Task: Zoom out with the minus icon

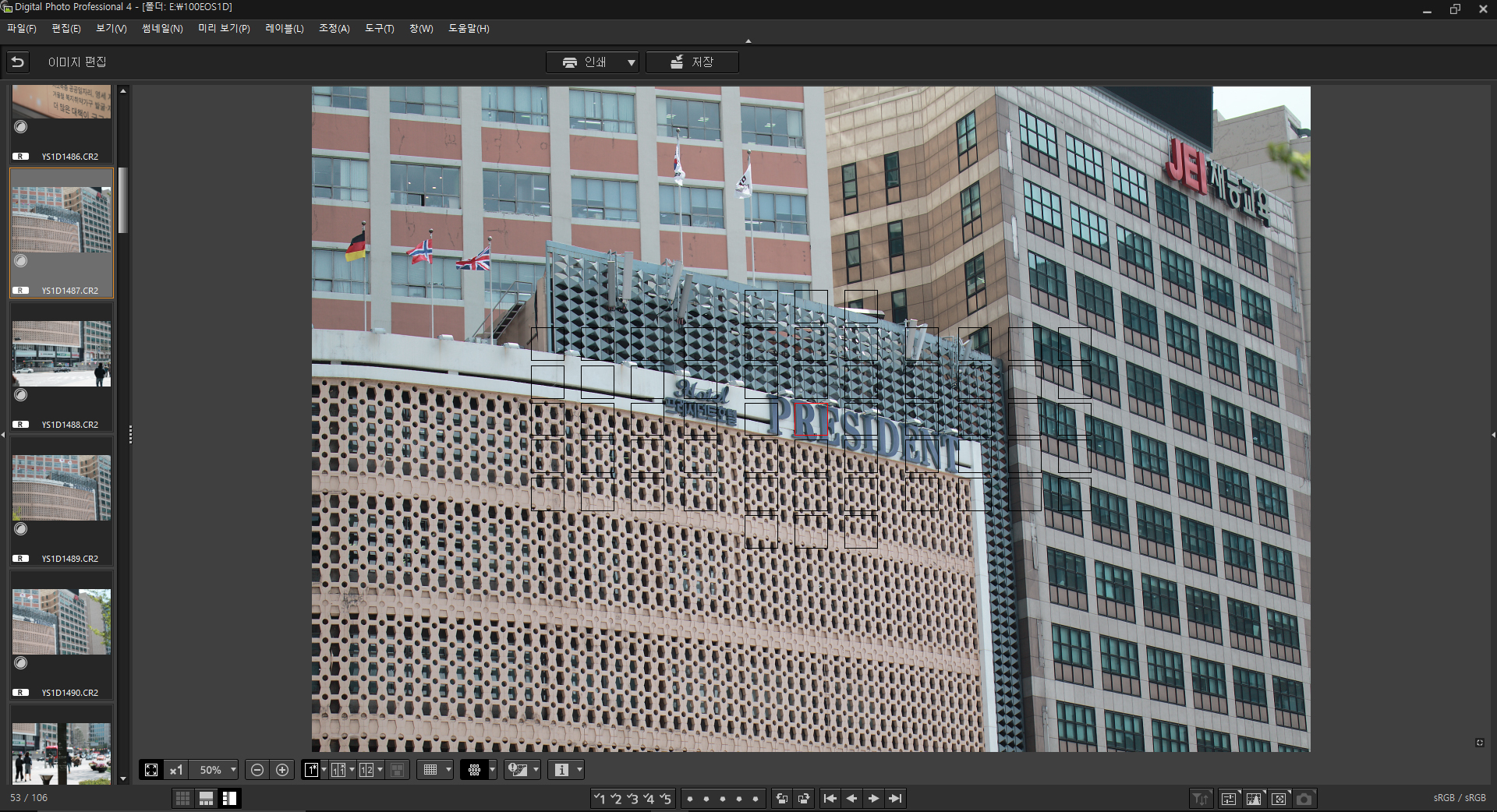Action: pos(257,770)
